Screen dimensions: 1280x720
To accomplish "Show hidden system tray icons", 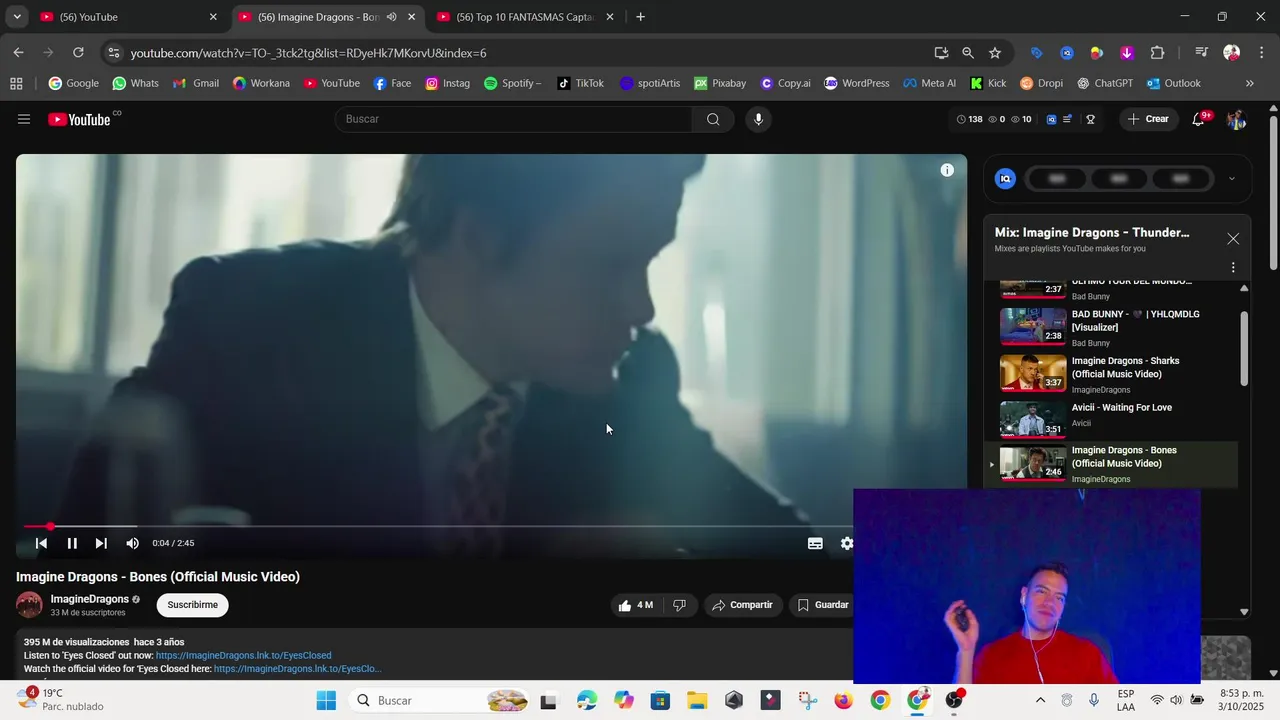I will point(1040,700).
